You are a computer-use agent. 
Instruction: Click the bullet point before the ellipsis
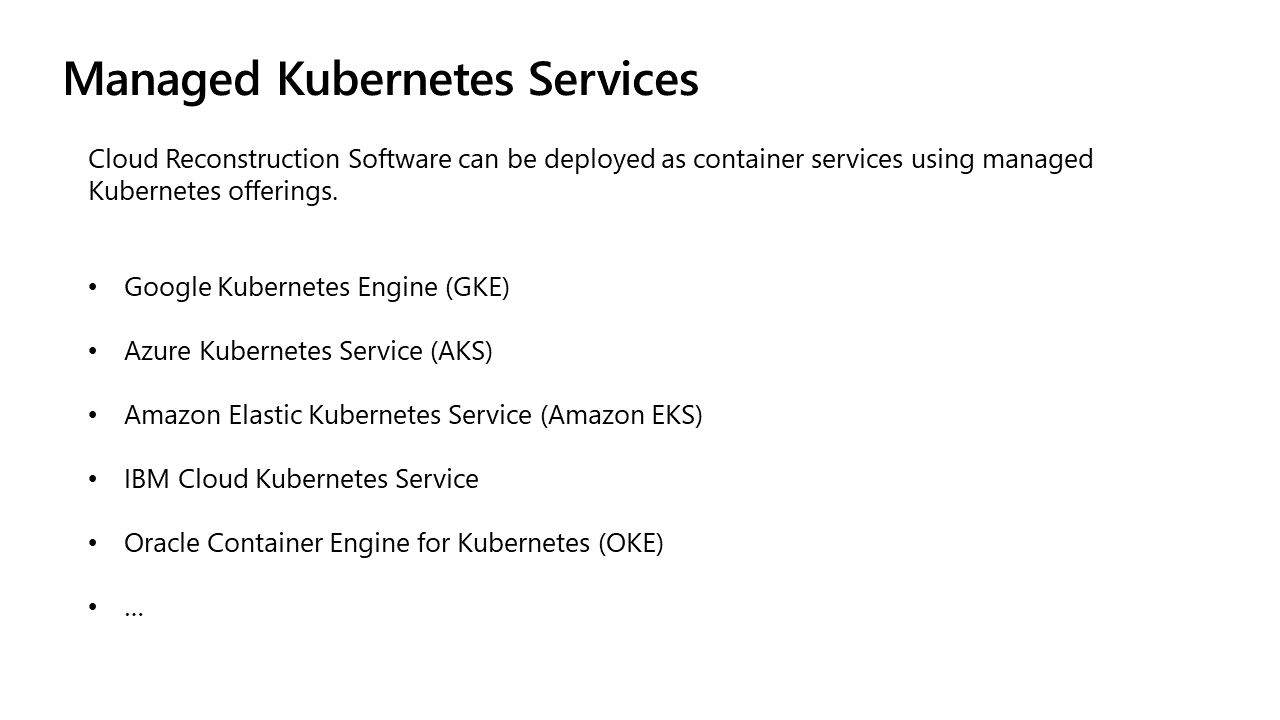93,607
